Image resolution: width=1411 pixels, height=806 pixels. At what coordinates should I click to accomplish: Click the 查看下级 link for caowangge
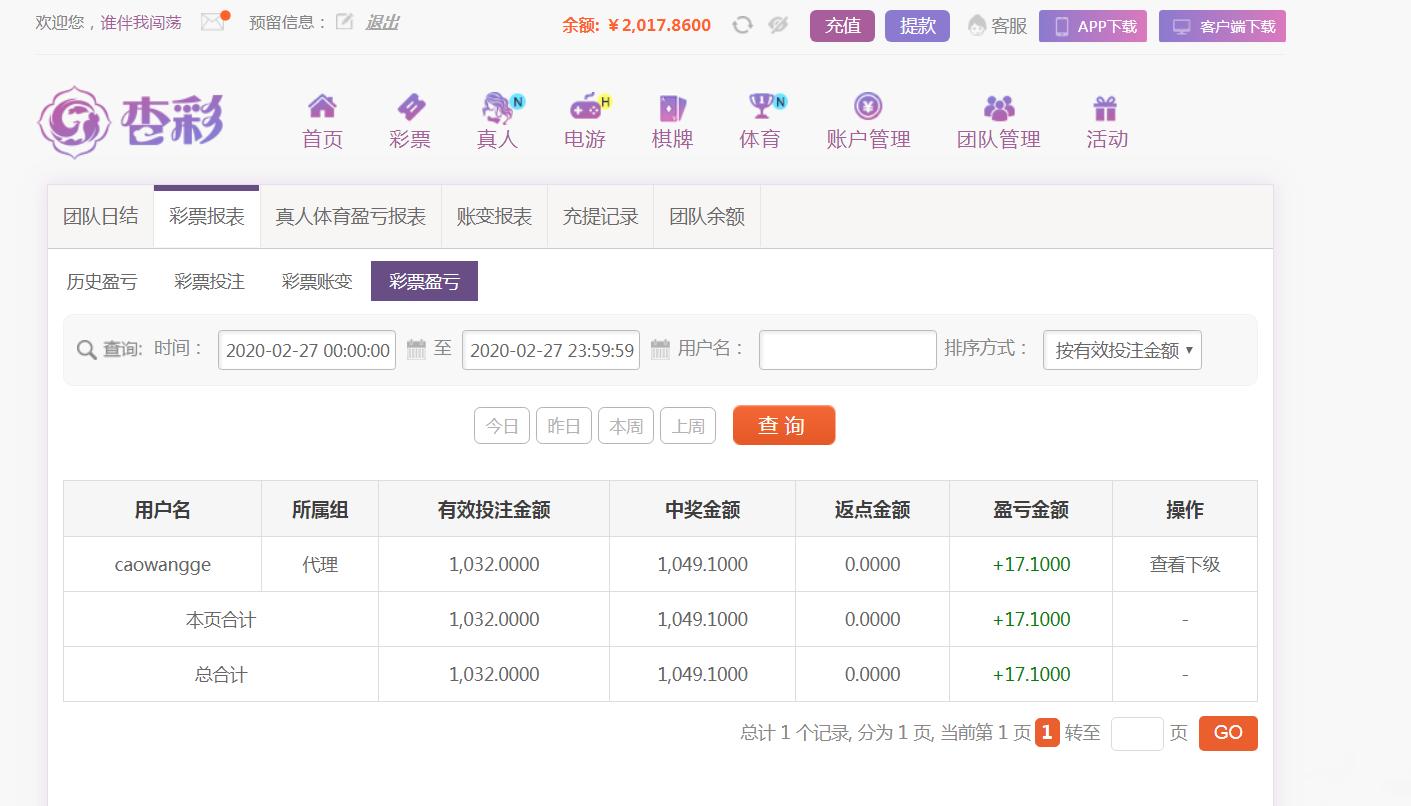coord(1184,564)
